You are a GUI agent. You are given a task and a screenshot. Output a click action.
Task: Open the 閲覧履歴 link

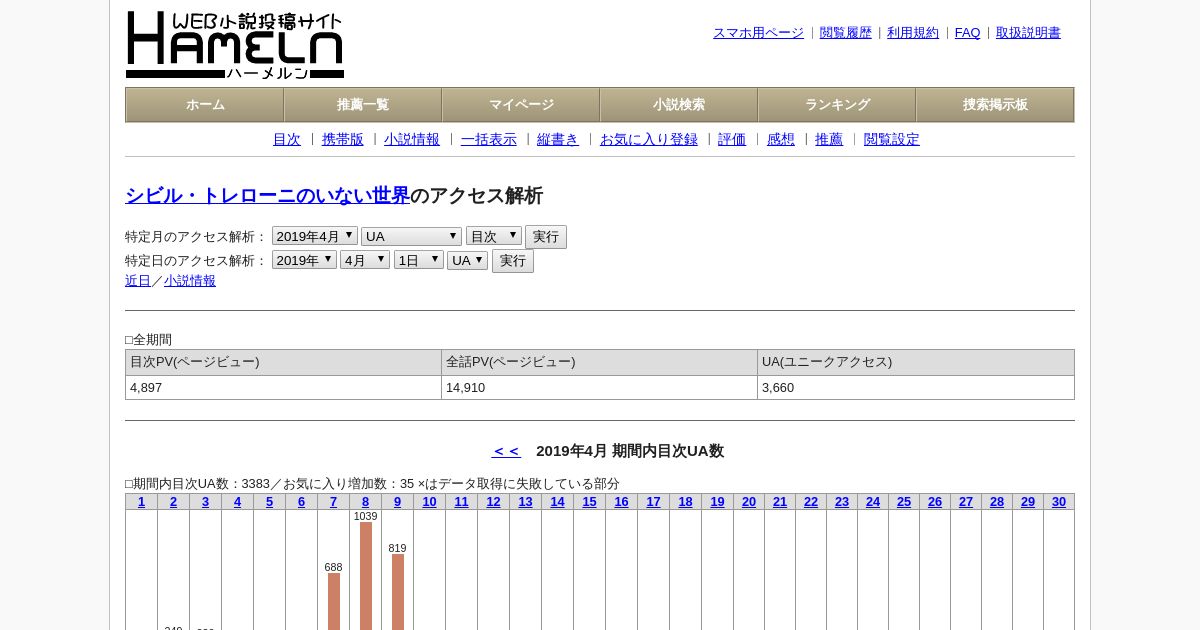[846, 33]
